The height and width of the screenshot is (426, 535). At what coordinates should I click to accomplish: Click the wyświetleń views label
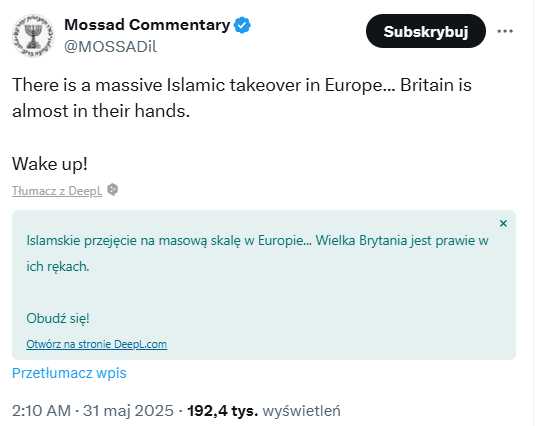[301, 411]
